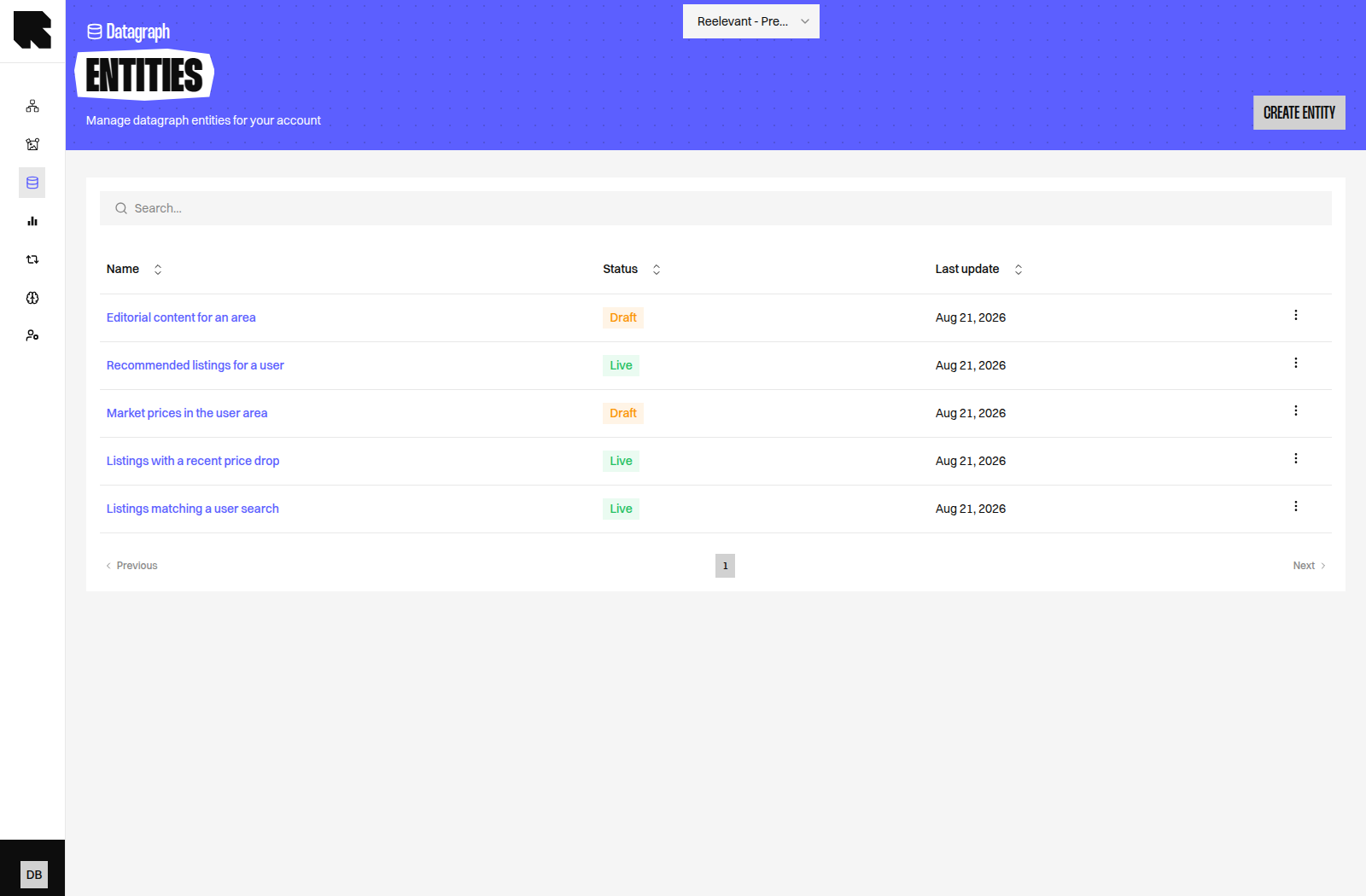
Task: Click the Live badge for recent price drop
Action: pos(621,461)
